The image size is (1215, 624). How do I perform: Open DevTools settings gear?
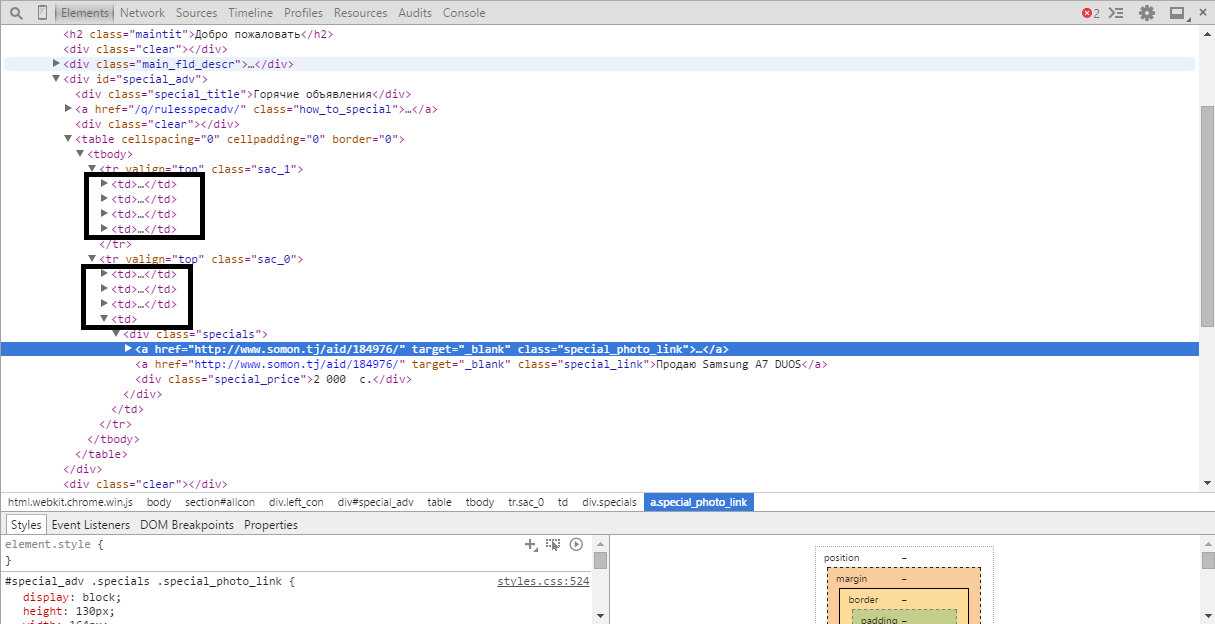pos(1147,13)
